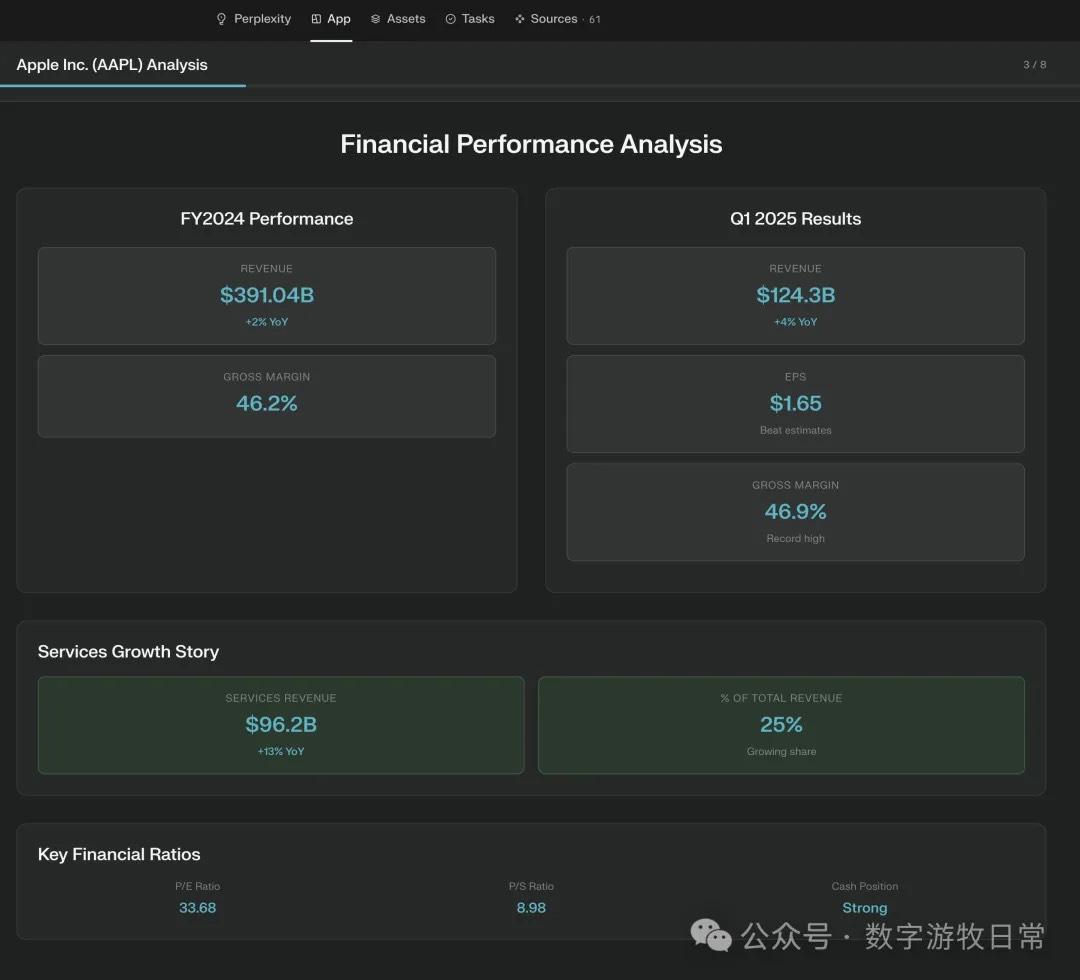Click the Tasks checkmark circle icon

point(451,19)
